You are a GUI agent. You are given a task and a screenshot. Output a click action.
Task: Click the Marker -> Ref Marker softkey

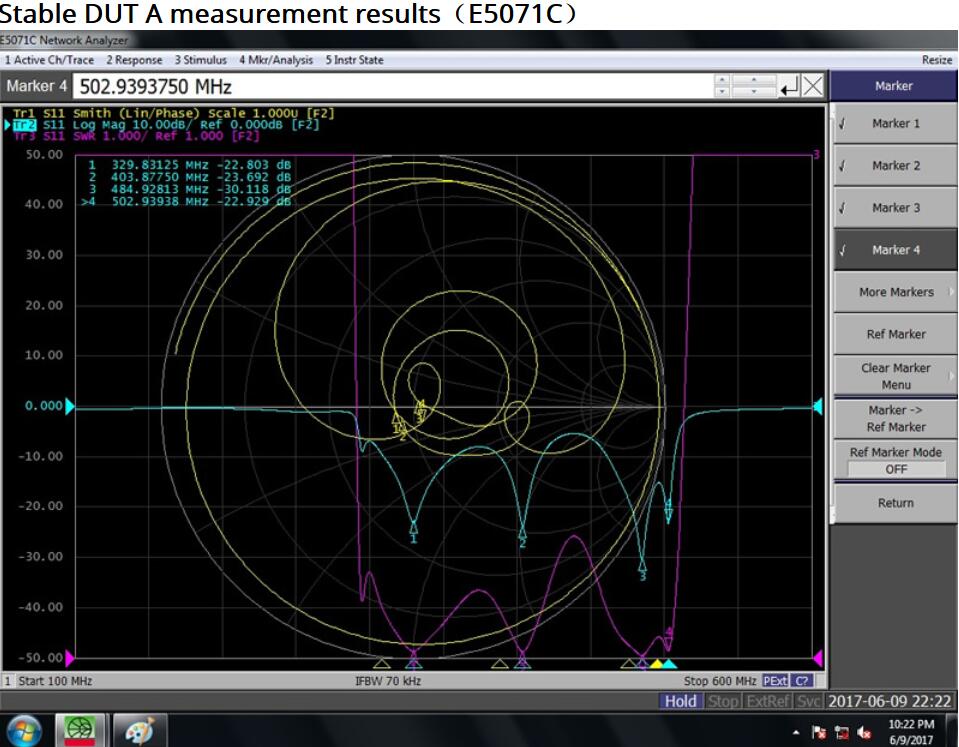895,418
